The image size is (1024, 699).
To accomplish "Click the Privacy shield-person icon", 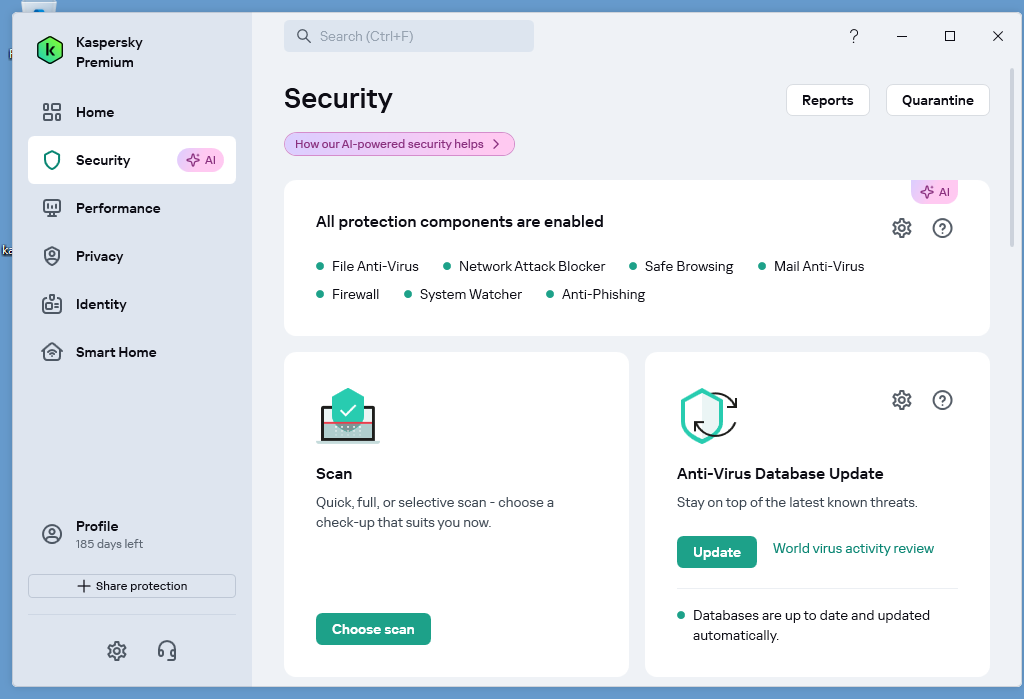I will [52, 256].
